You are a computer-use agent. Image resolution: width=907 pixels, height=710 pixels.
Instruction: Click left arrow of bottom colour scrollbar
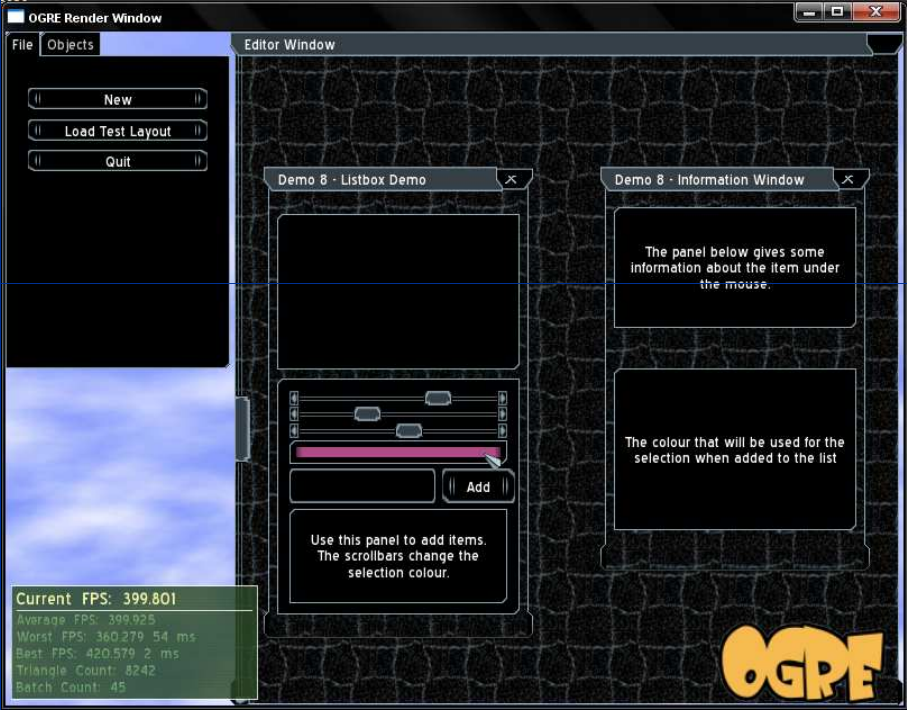[x=294, y=431]
